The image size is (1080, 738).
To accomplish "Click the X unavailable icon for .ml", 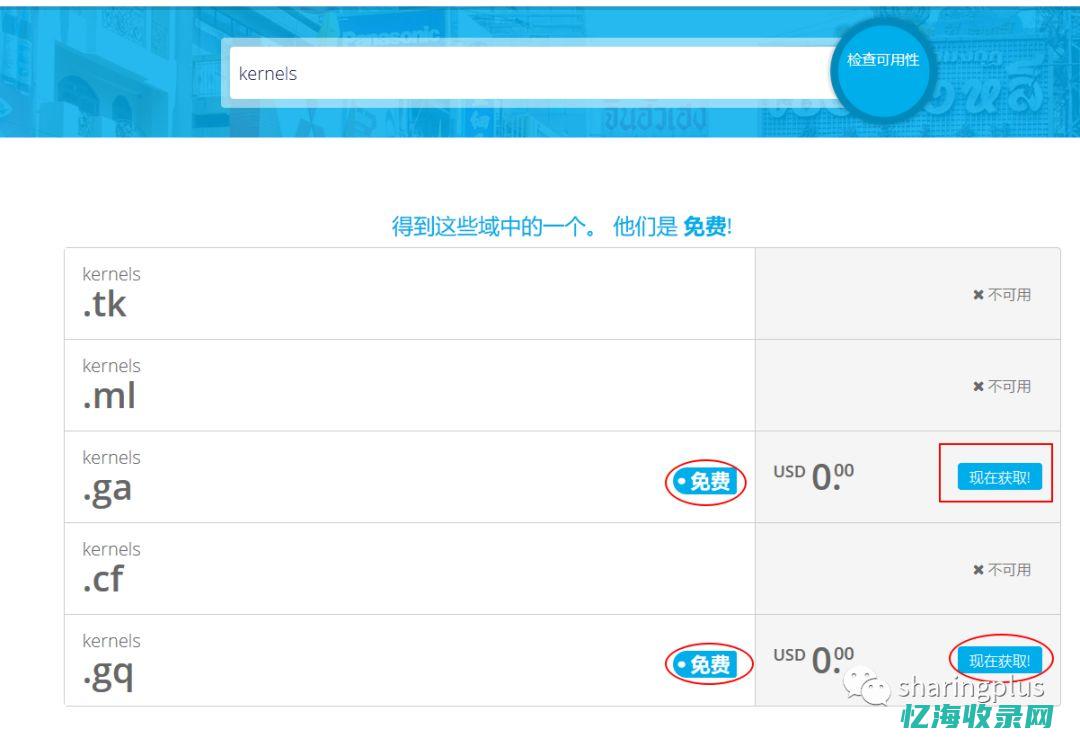I will pos(978,387).
